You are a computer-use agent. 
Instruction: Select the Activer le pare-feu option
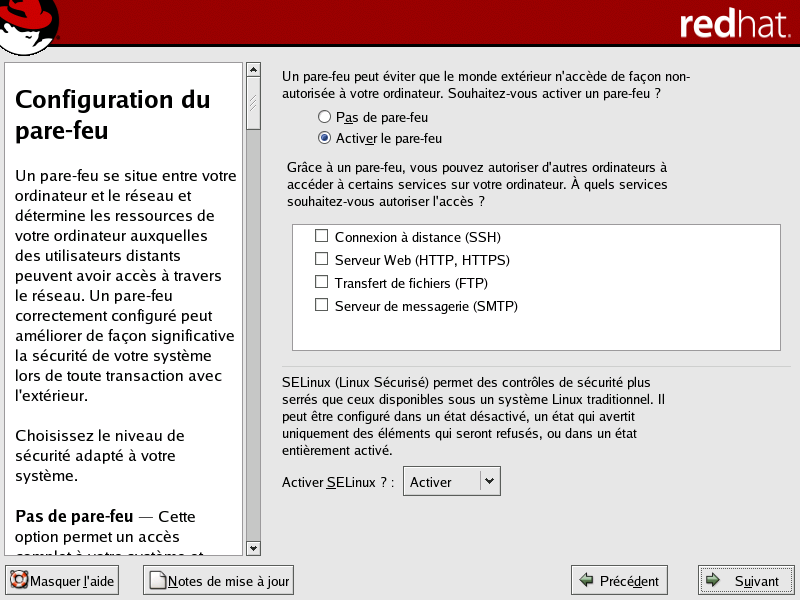[x=324, y=138]
